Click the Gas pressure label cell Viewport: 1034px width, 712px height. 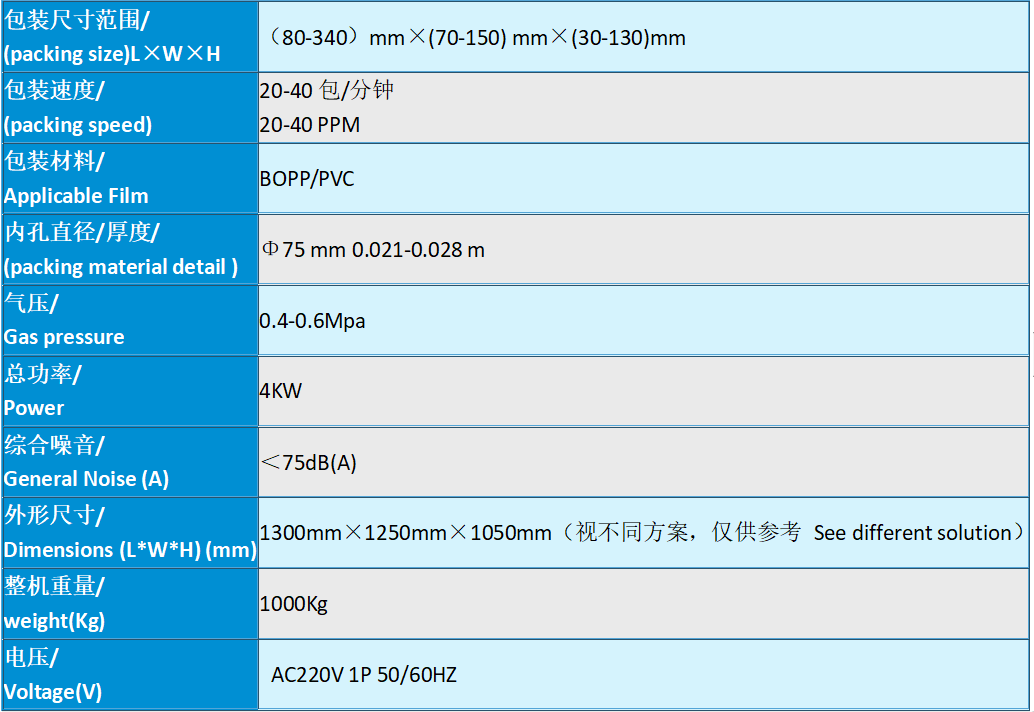129,320
